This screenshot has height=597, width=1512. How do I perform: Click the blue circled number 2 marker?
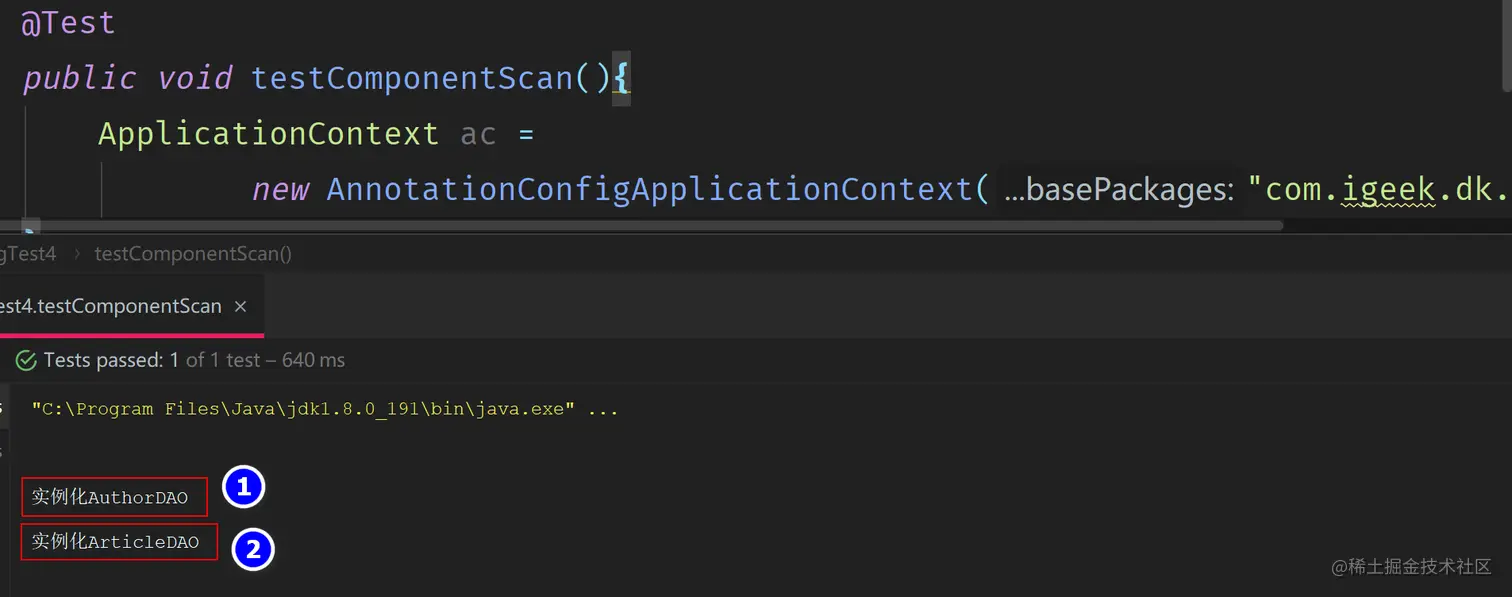tap(253, 549)
